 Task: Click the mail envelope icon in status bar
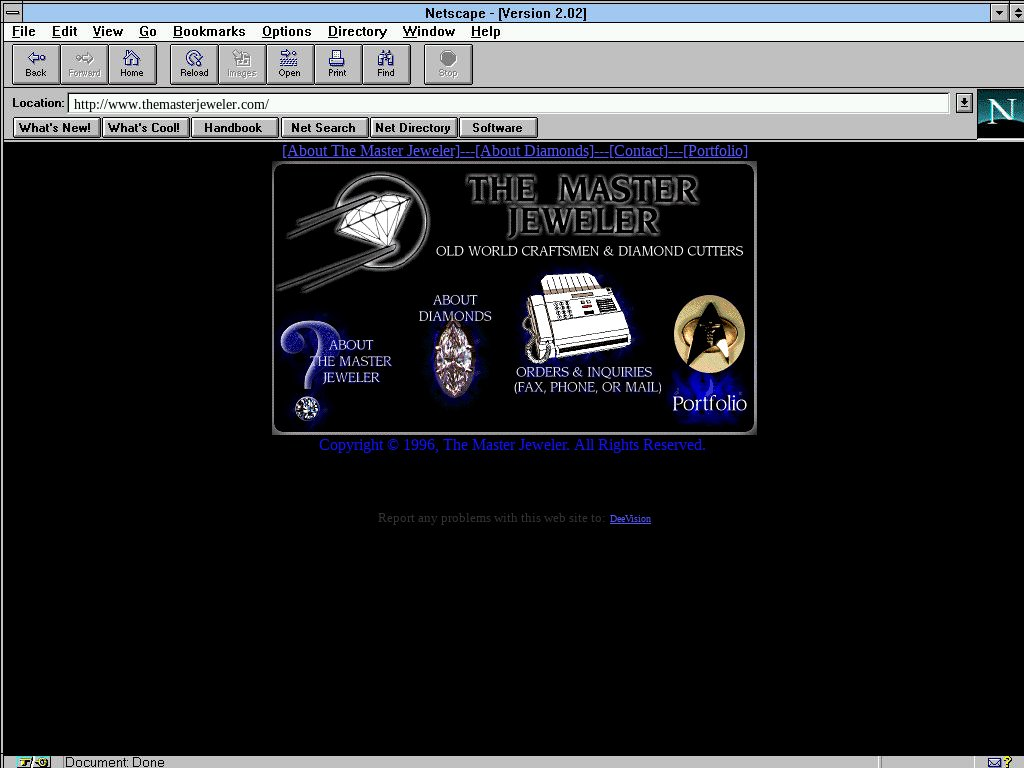[x=994, y=762]
